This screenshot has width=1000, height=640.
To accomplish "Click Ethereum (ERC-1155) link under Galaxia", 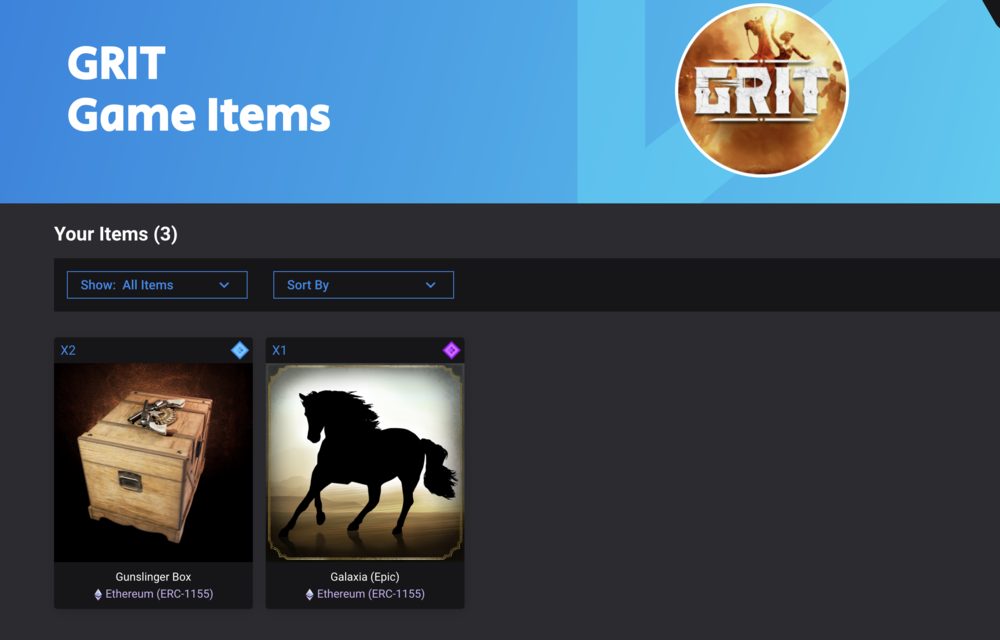I will [371, 594].
